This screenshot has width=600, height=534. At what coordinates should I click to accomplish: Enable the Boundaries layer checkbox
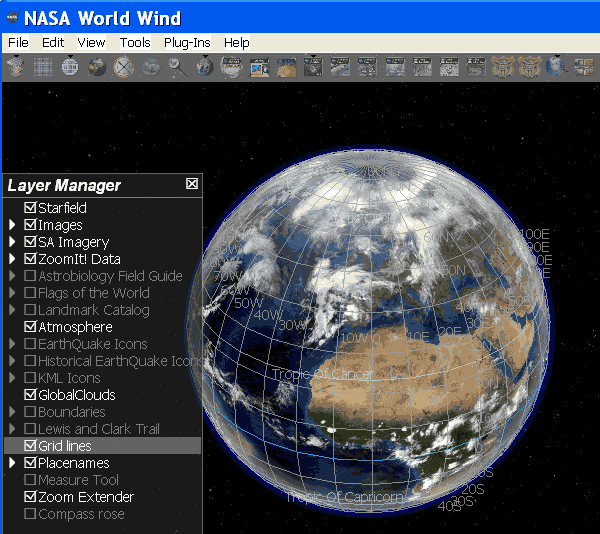tap(30, 412)
